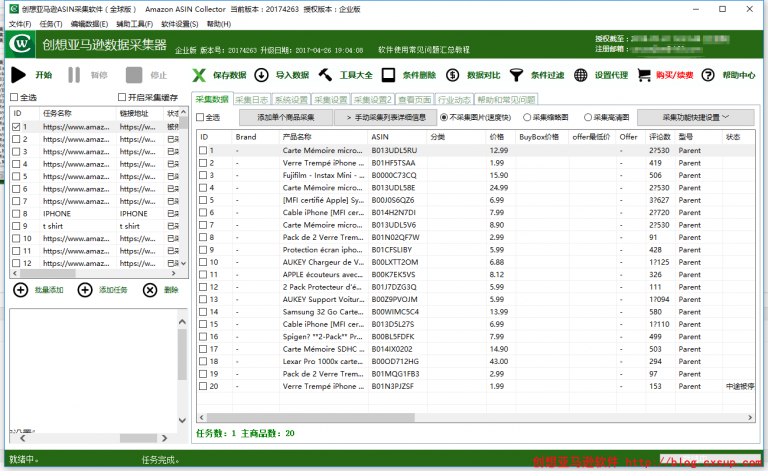
Task: Open the 编辑数据(E) menu
Action: 89,24
